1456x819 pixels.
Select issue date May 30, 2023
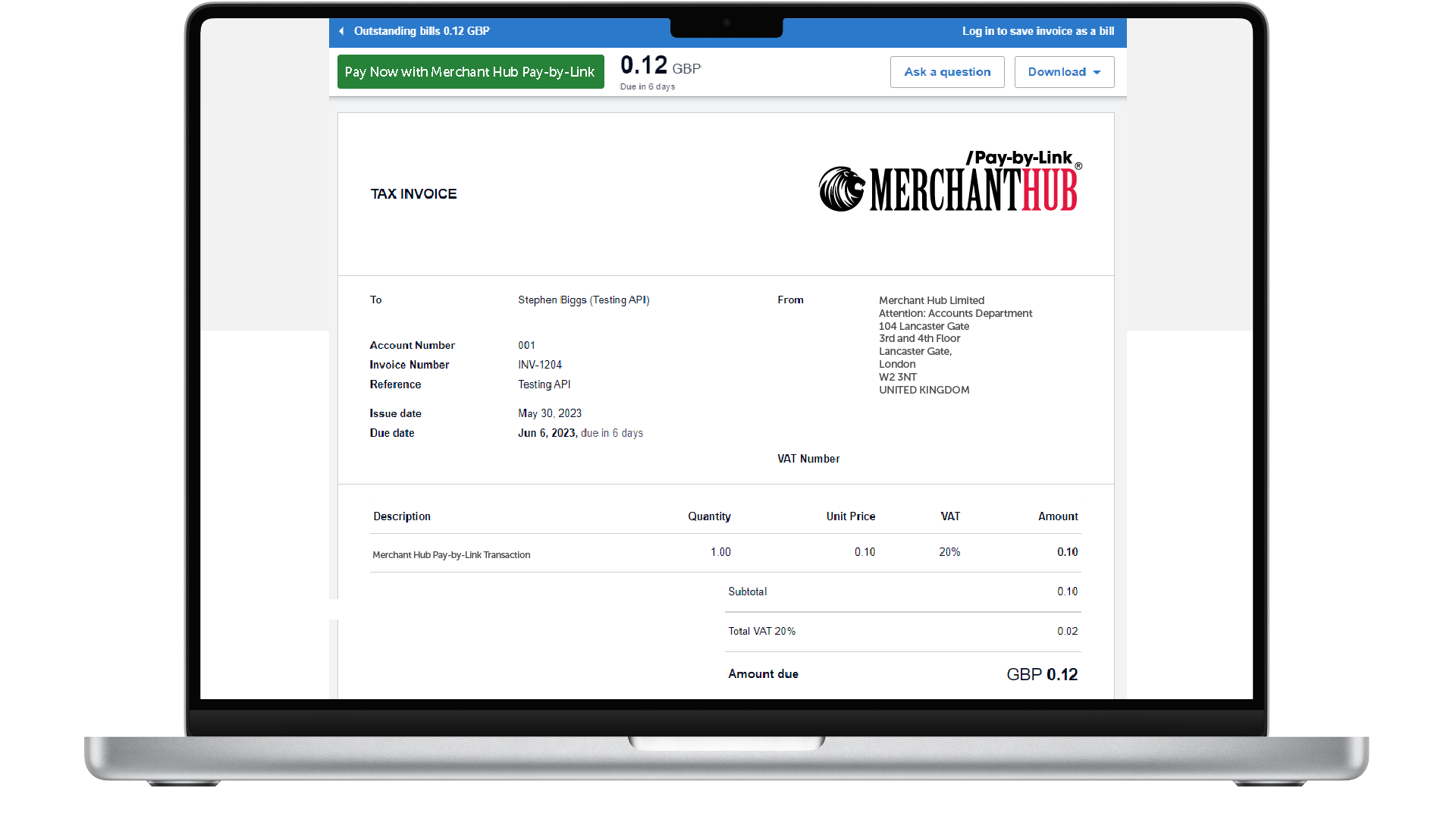[x=550, y=413]
